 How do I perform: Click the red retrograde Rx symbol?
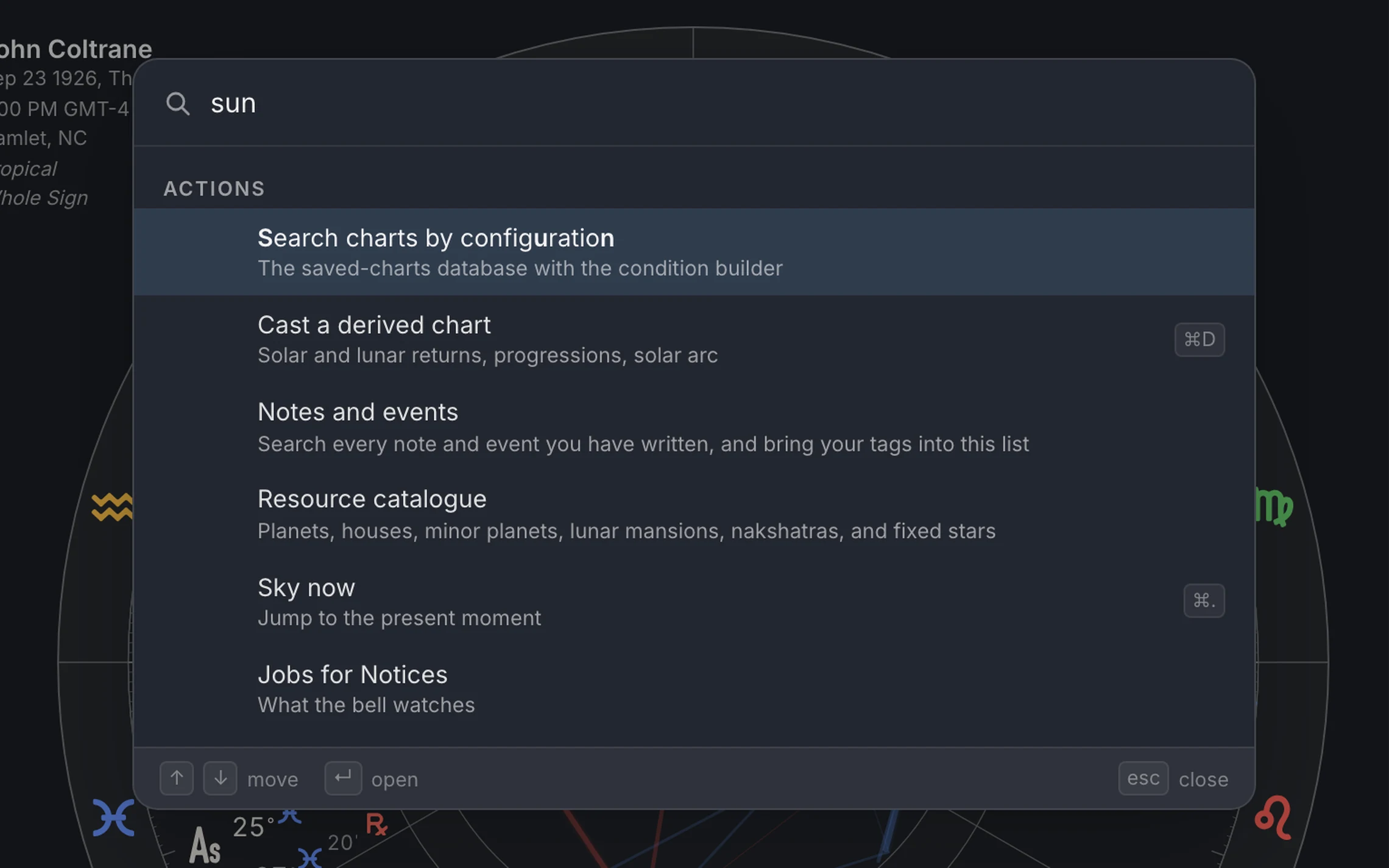376,824
